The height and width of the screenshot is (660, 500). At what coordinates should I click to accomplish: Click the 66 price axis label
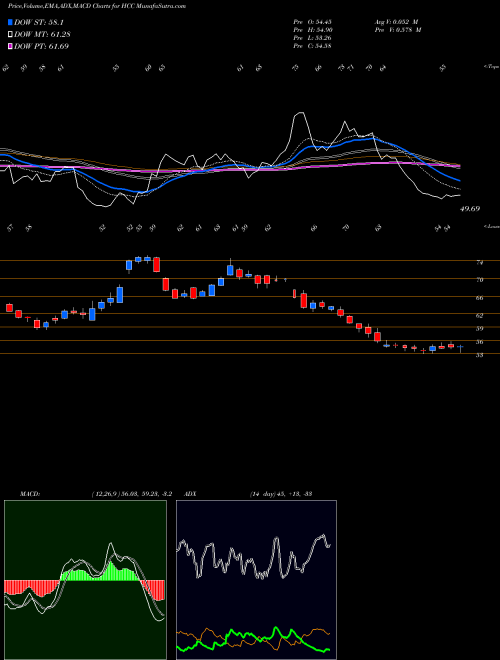pos(479,298)
